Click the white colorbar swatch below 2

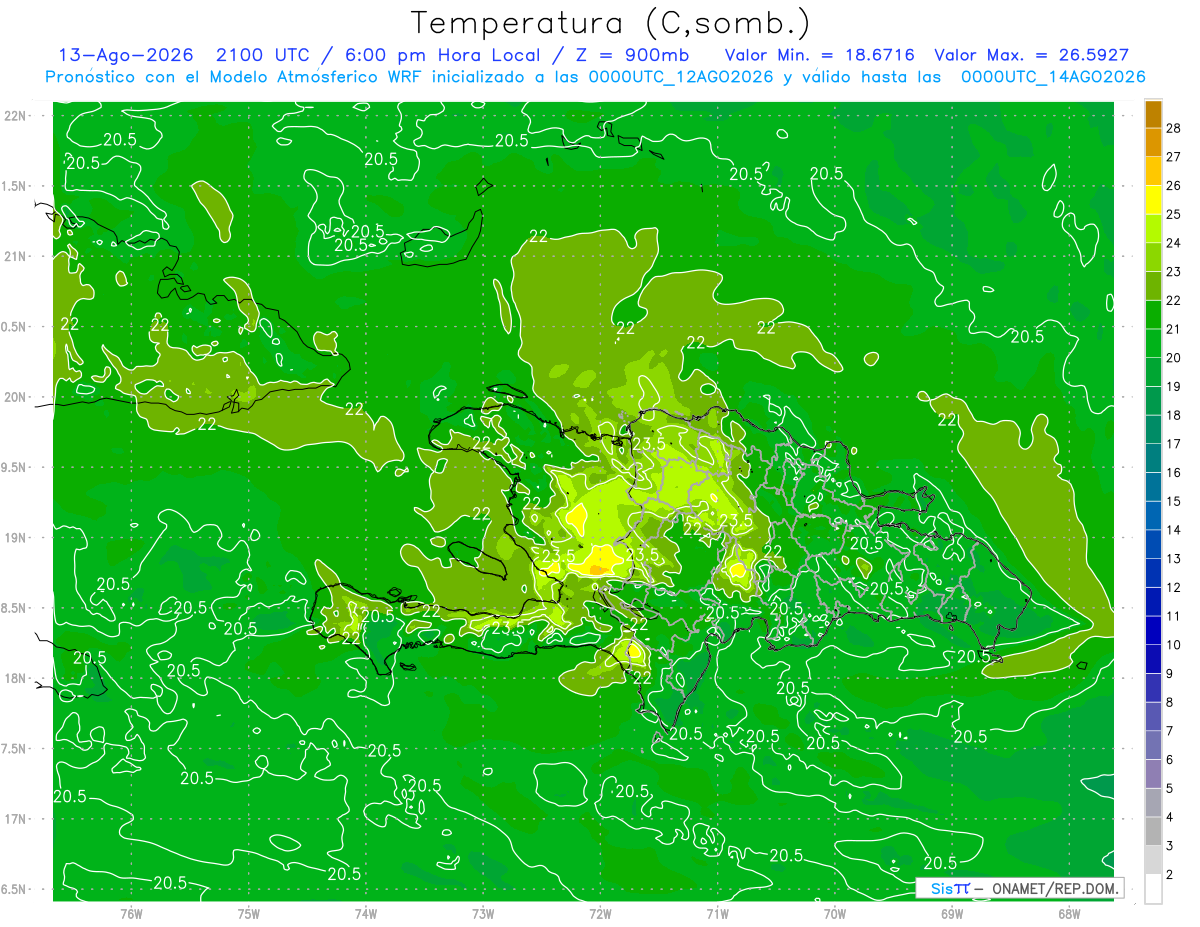coord(1153,889)
